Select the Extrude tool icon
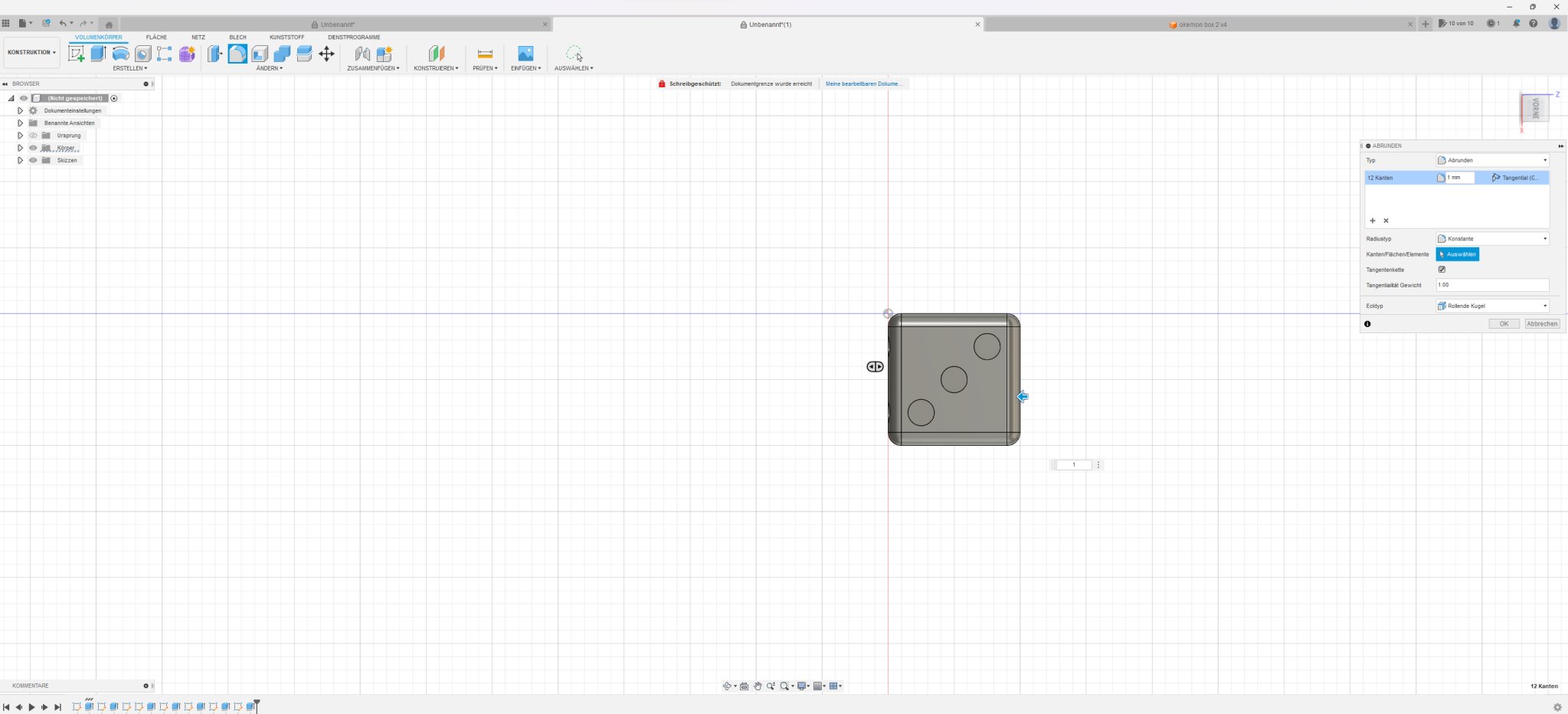The image size is (1568, 714). click(98, 54)
